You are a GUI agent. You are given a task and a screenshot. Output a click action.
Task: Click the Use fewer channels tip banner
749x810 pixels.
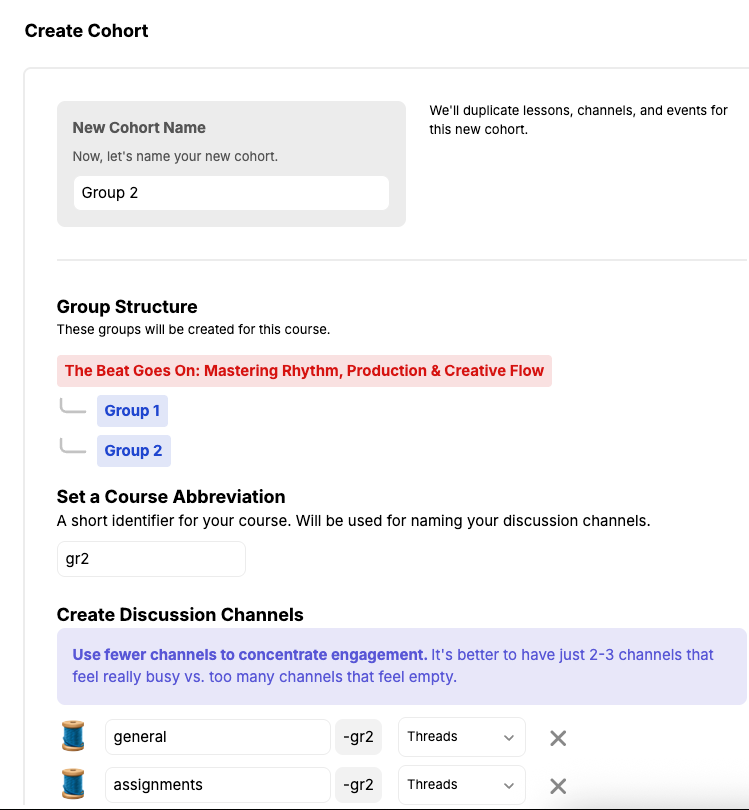(401, 666)
